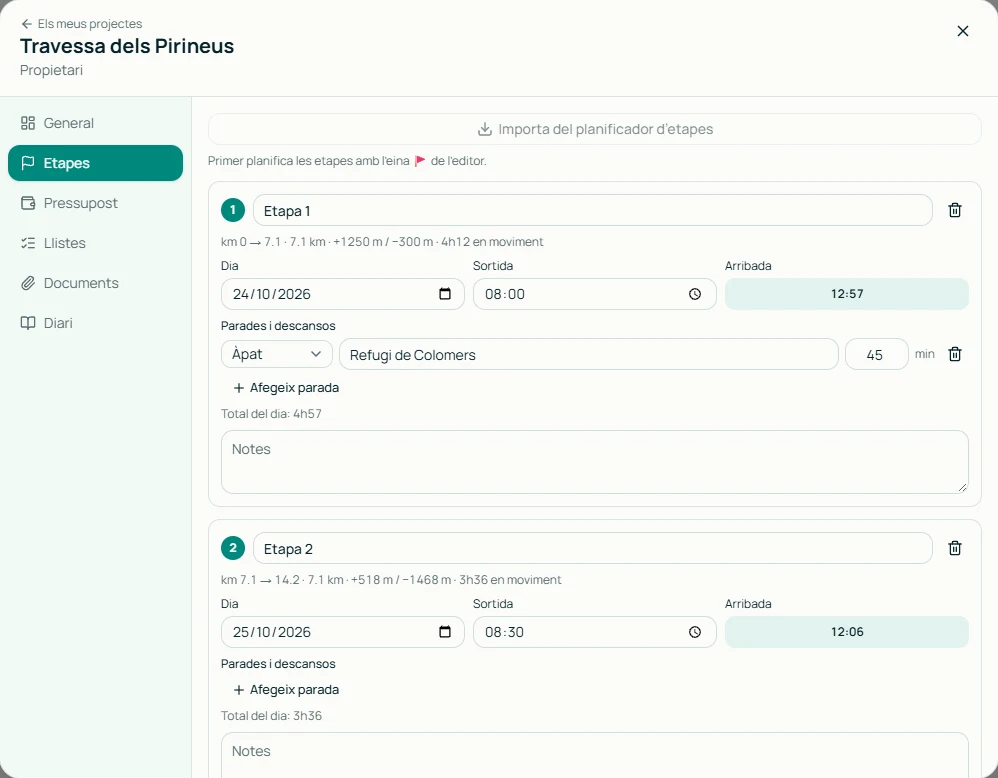Viewport: 998px width, 778px height.
Task: Go to the Diari section
Action: 95,323
